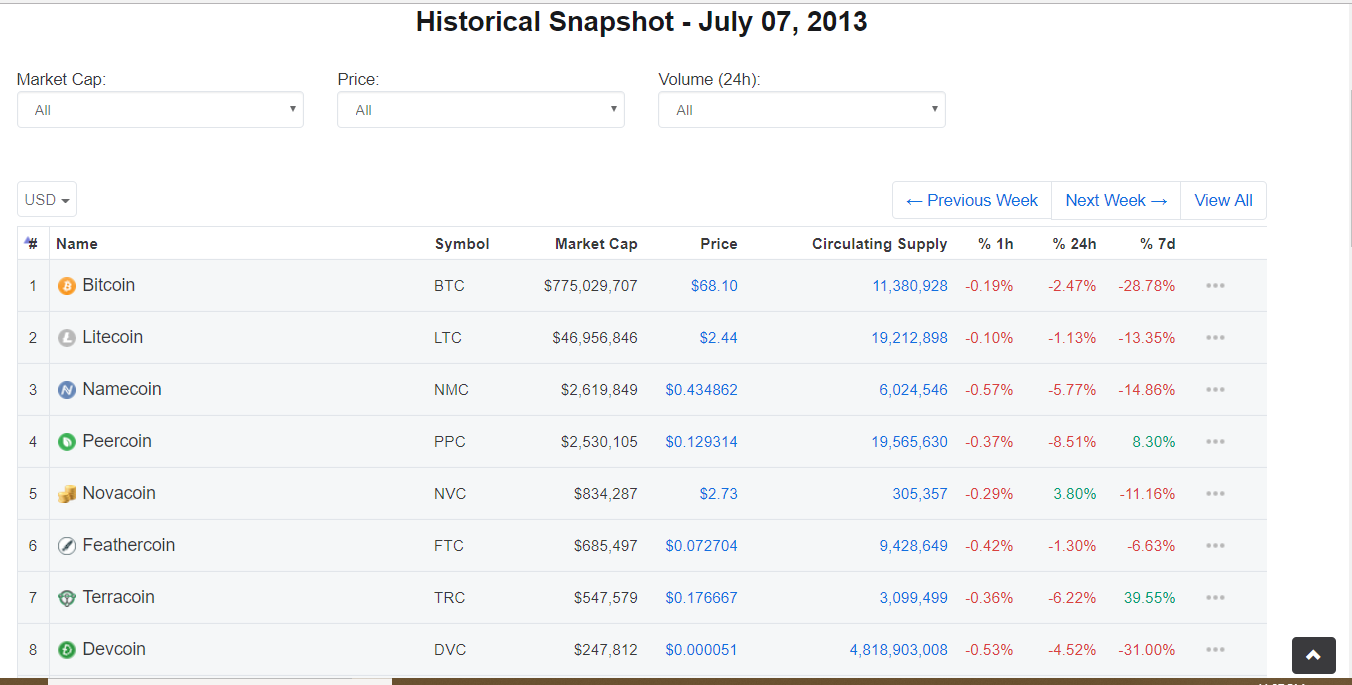Open the Price filter dropdown

[481, 110]
